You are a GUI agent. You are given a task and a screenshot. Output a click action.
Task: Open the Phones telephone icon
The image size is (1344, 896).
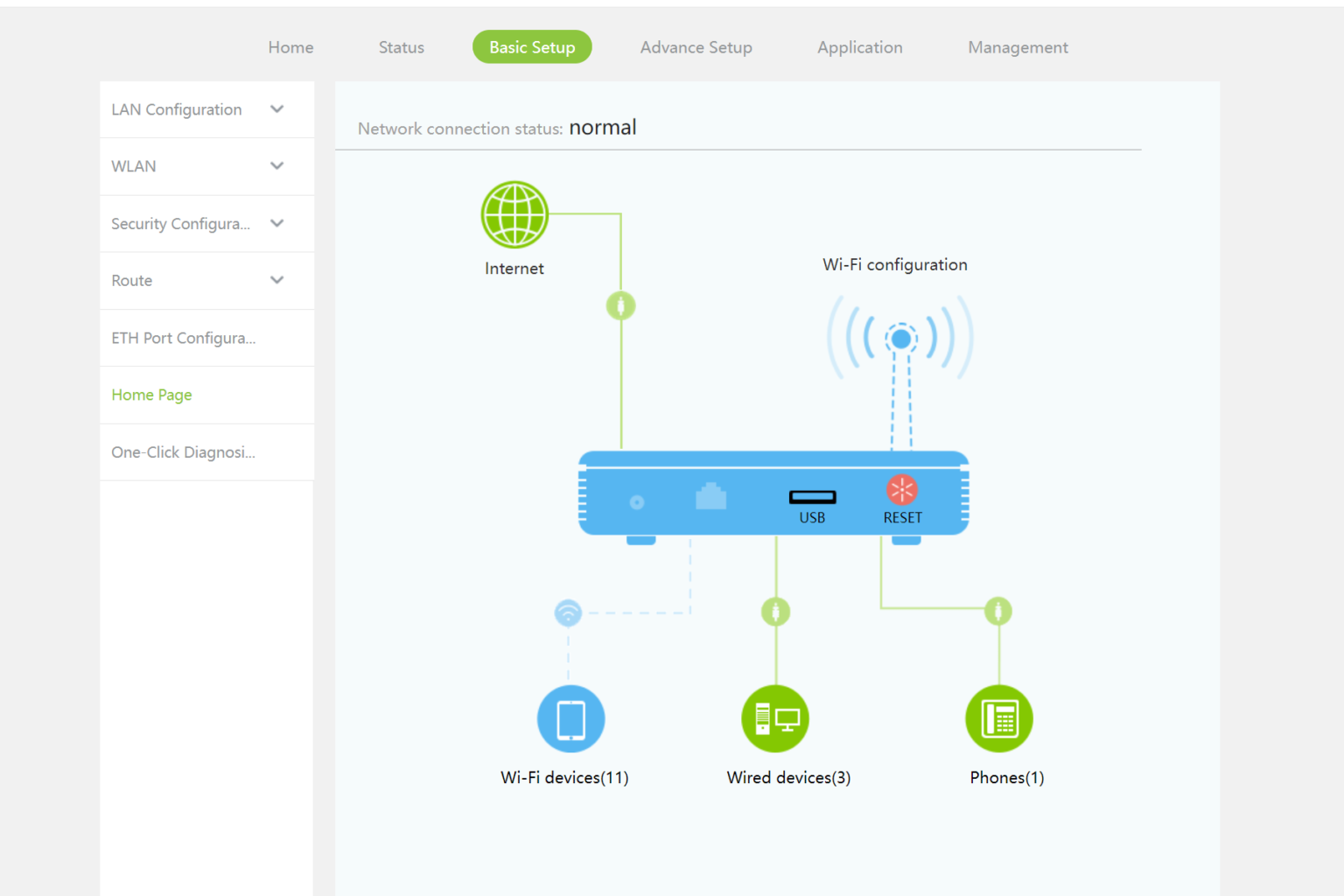pyautogui.click(x=999, y=718)
